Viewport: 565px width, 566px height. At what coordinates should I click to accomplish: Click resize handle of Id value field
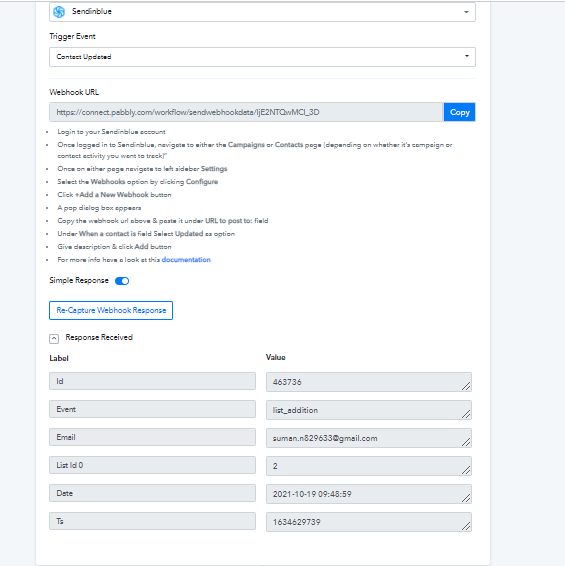[466, 386]
